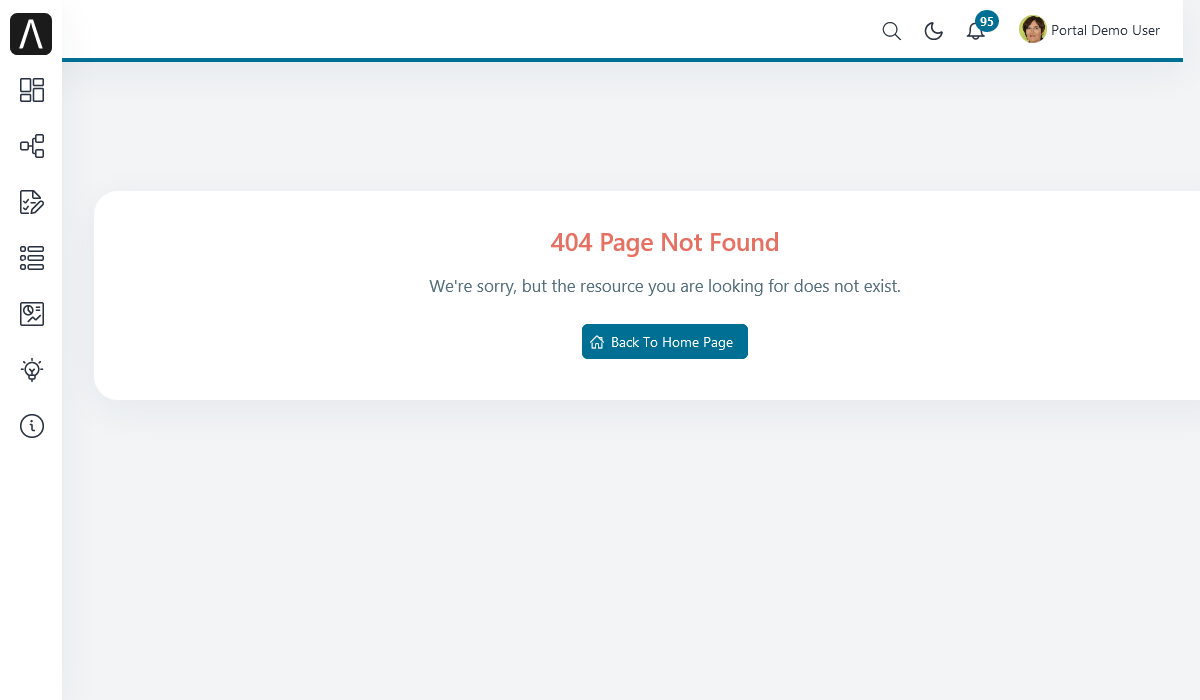The height and width of the screenshot is (700, 1200).
Task: Click the Back To Home Page button
Action: (x=665, y=341)
